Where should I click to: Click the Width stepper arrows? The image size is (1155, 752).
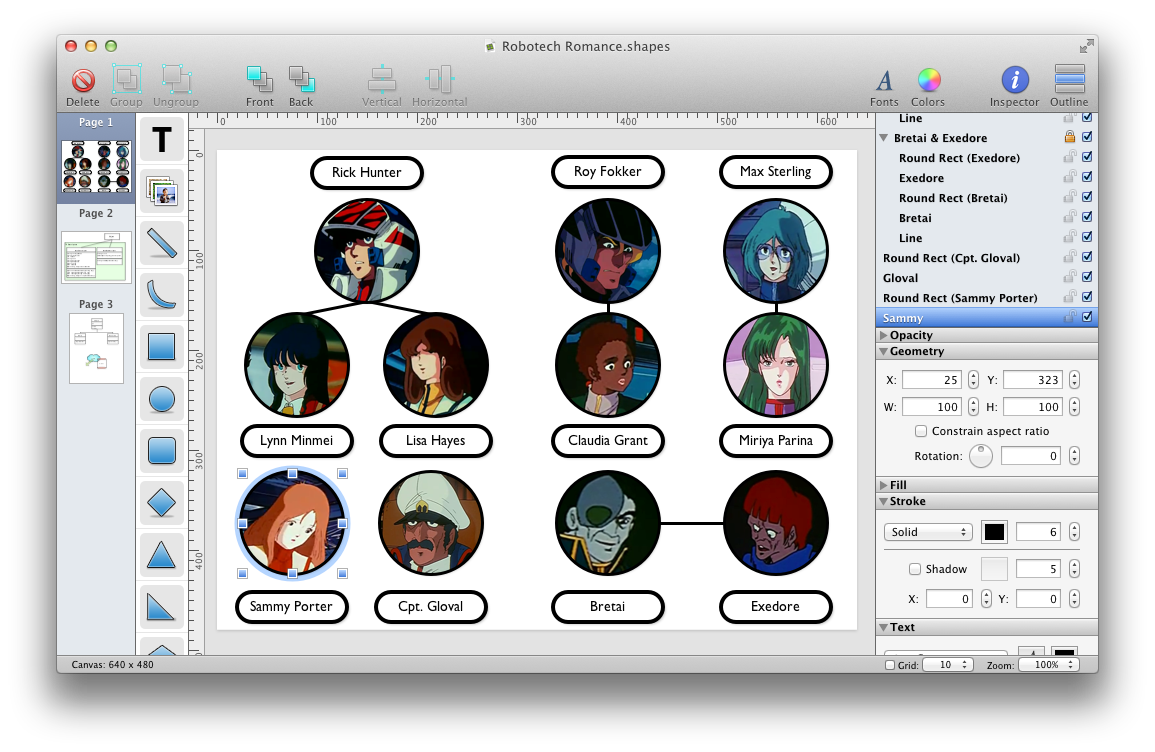point(973,407)
